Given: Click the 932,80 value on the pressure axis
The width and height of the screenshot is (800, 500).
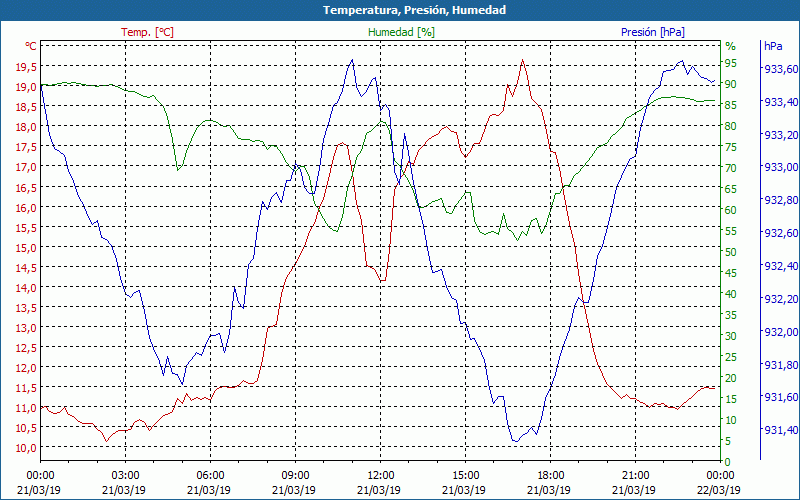Looking at the screenshot, I should click(781, 200).
